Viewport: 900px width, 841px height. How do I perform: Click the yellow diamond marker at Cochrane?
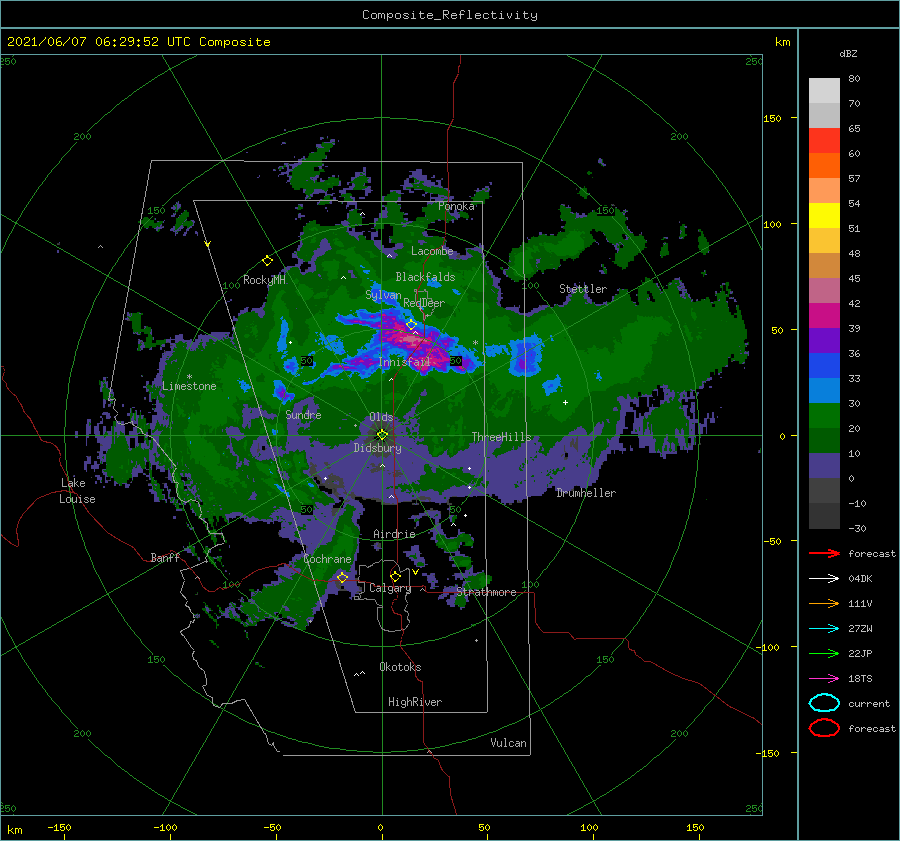(342, 577)
